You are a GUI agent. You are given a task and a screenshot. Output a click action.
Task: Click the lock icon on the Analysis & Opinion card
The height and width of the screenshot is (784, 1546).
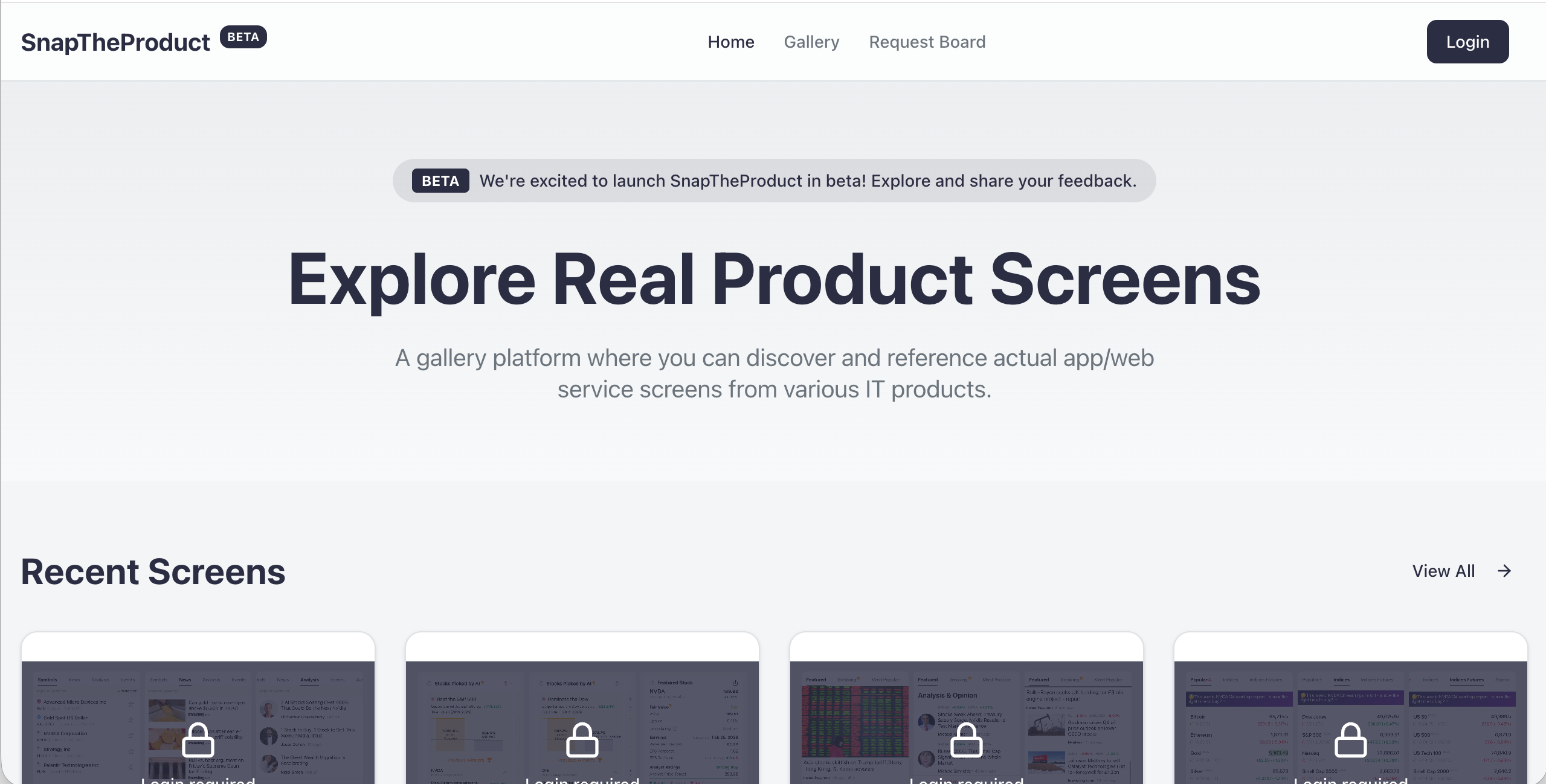click(966, 740)
